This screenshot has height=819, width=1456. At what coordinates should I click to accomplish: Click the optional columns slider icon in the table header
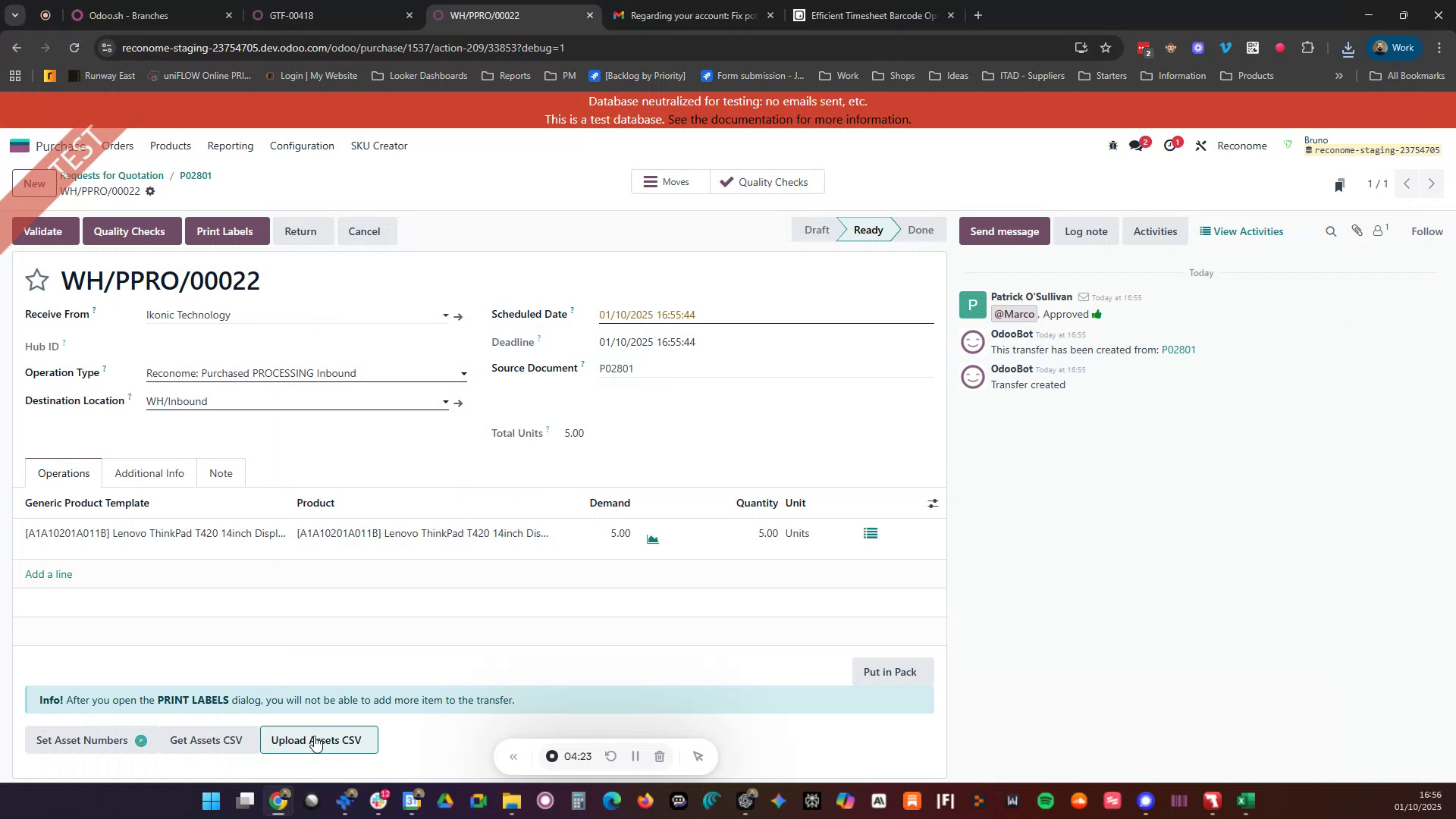tap(932, 503)
